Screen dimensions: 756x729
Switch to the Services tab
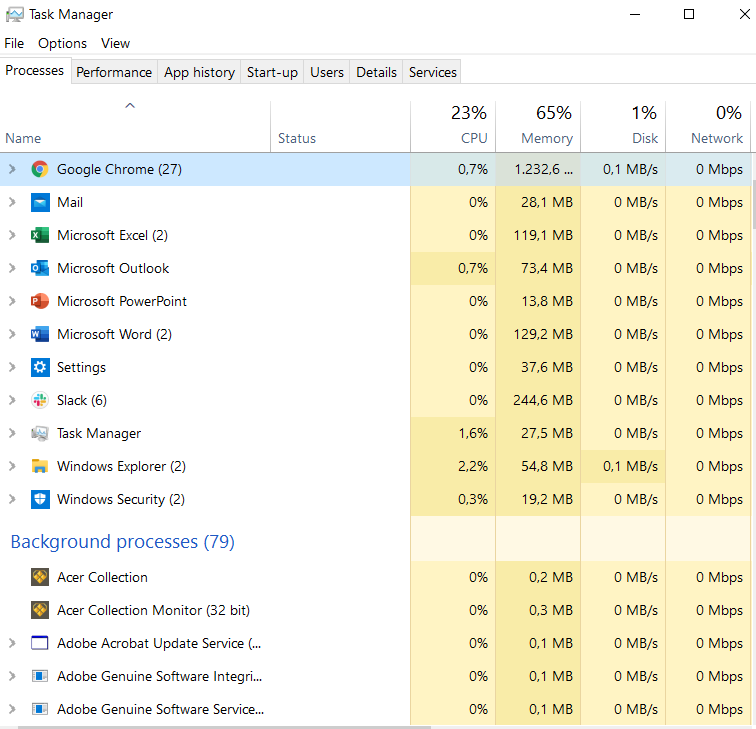coord(432,72)
